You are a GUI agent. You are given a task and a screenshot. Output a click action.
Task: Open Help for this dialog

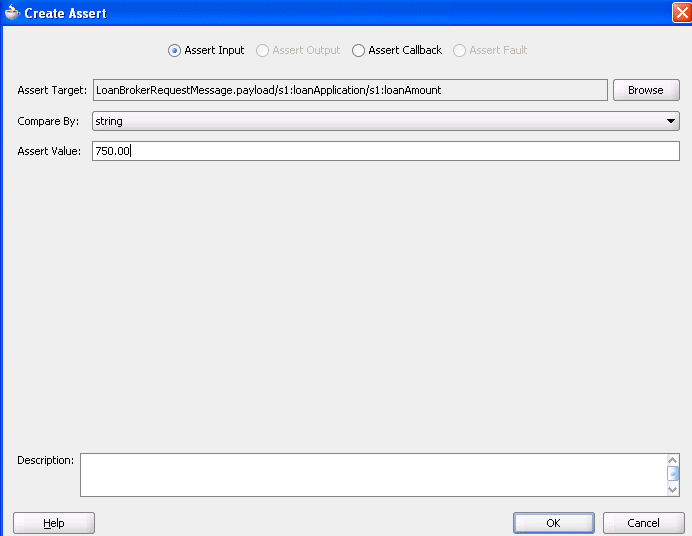click(x=54, y=523)
